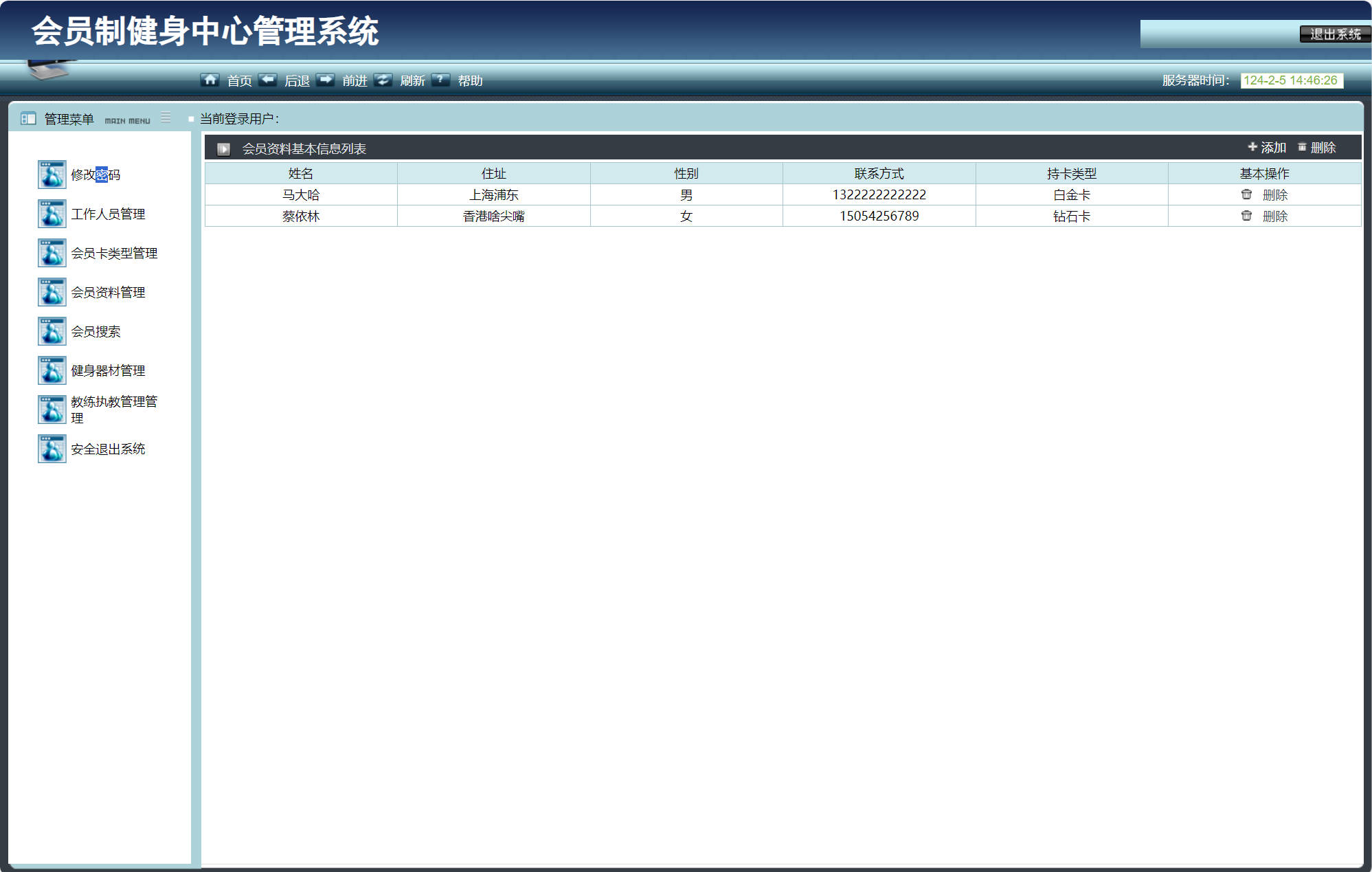Click the server time display field

[1291, 80]
